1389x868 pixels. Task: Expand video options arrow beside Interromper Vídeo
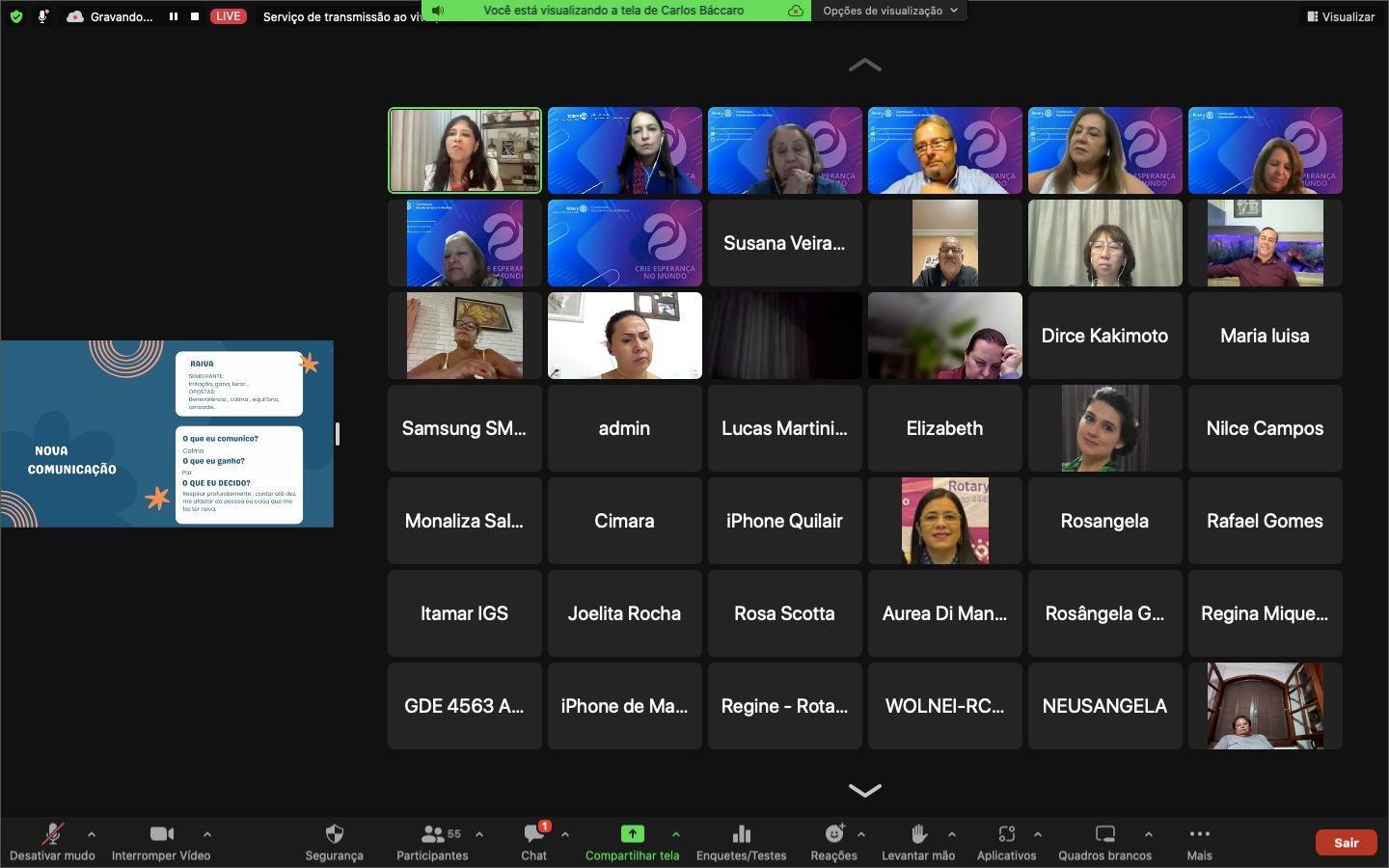207,834
